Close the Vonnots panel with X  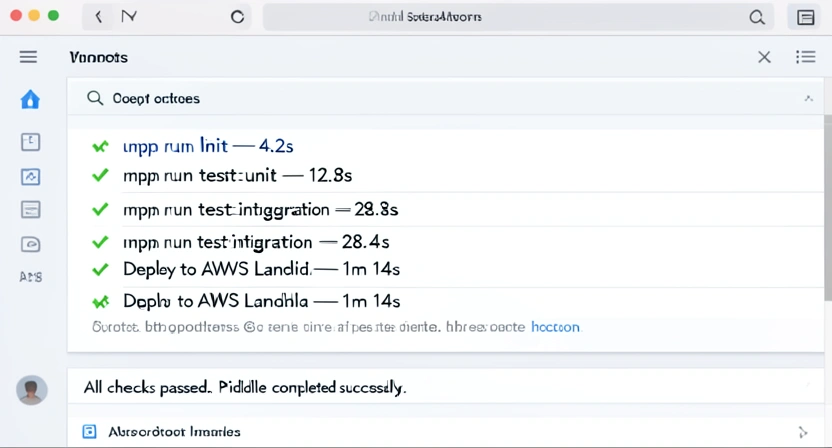pyautogui.click(x=764, y=57)
